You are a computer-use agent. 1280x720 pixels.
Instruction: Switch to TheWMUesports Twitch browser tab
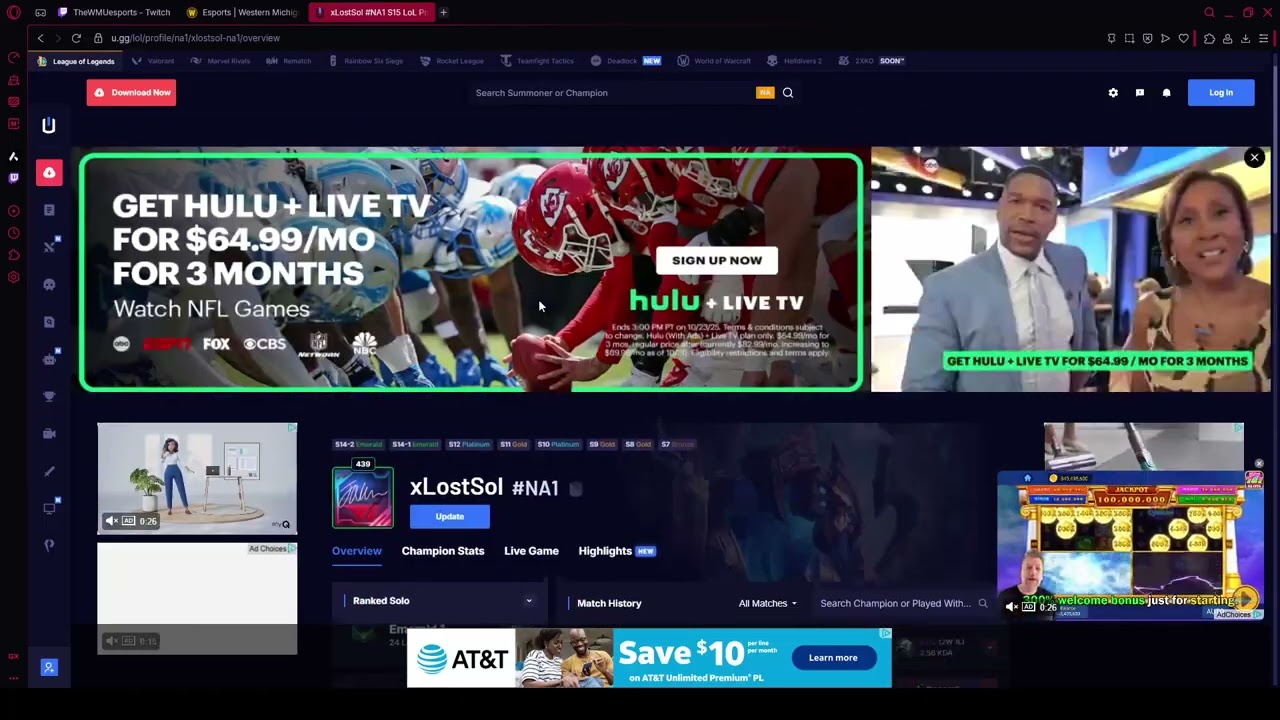(114, 12)
